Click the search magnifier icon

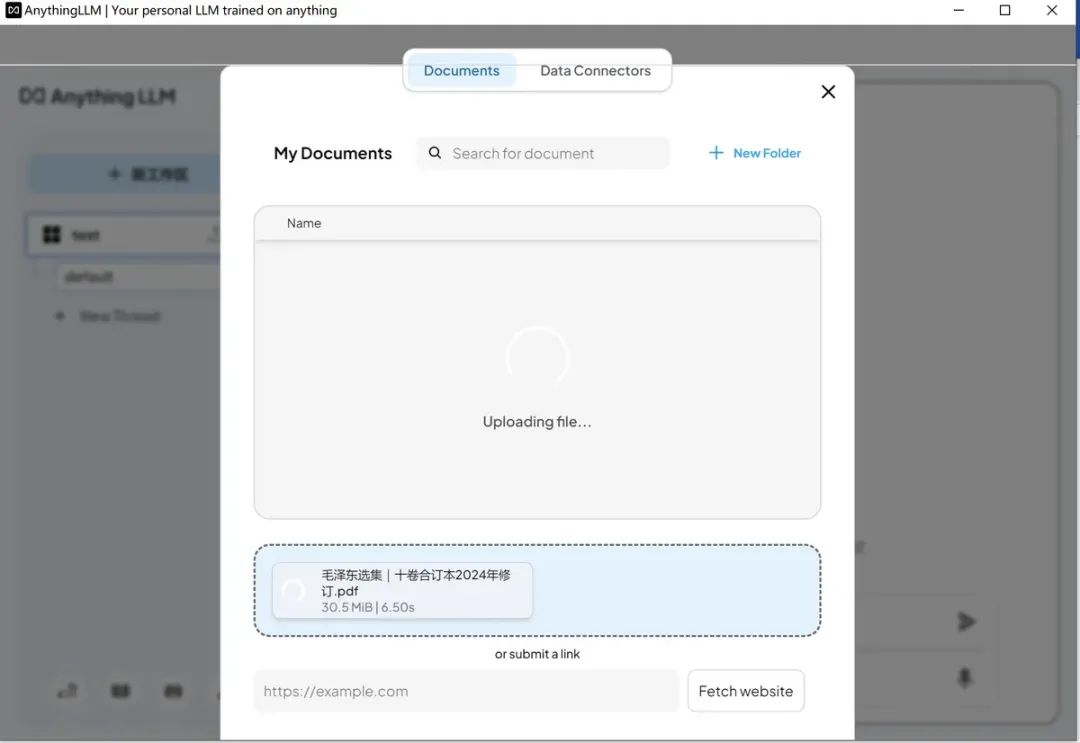(435, 153)
